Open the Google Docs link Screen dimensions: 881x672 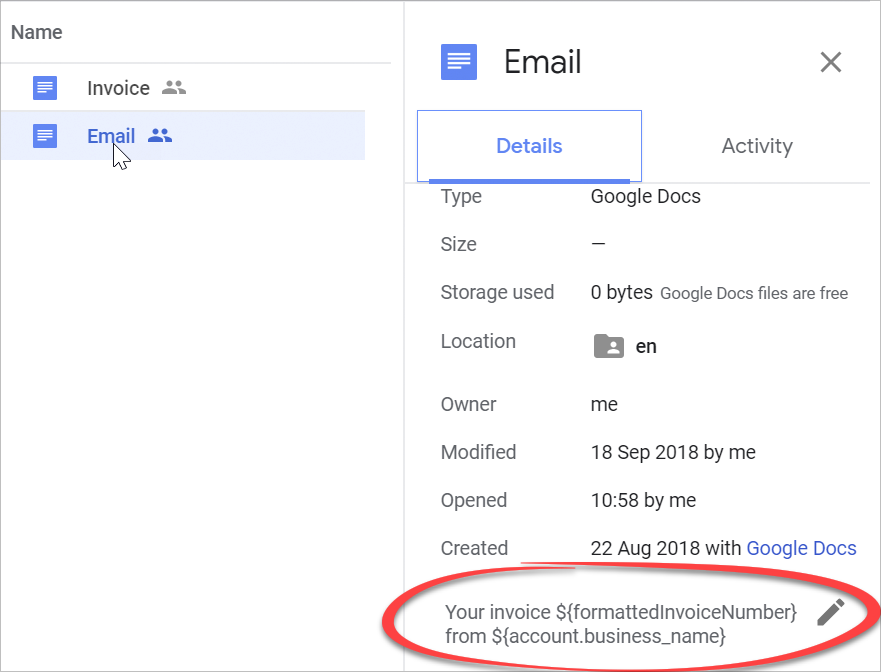[801, 548]
